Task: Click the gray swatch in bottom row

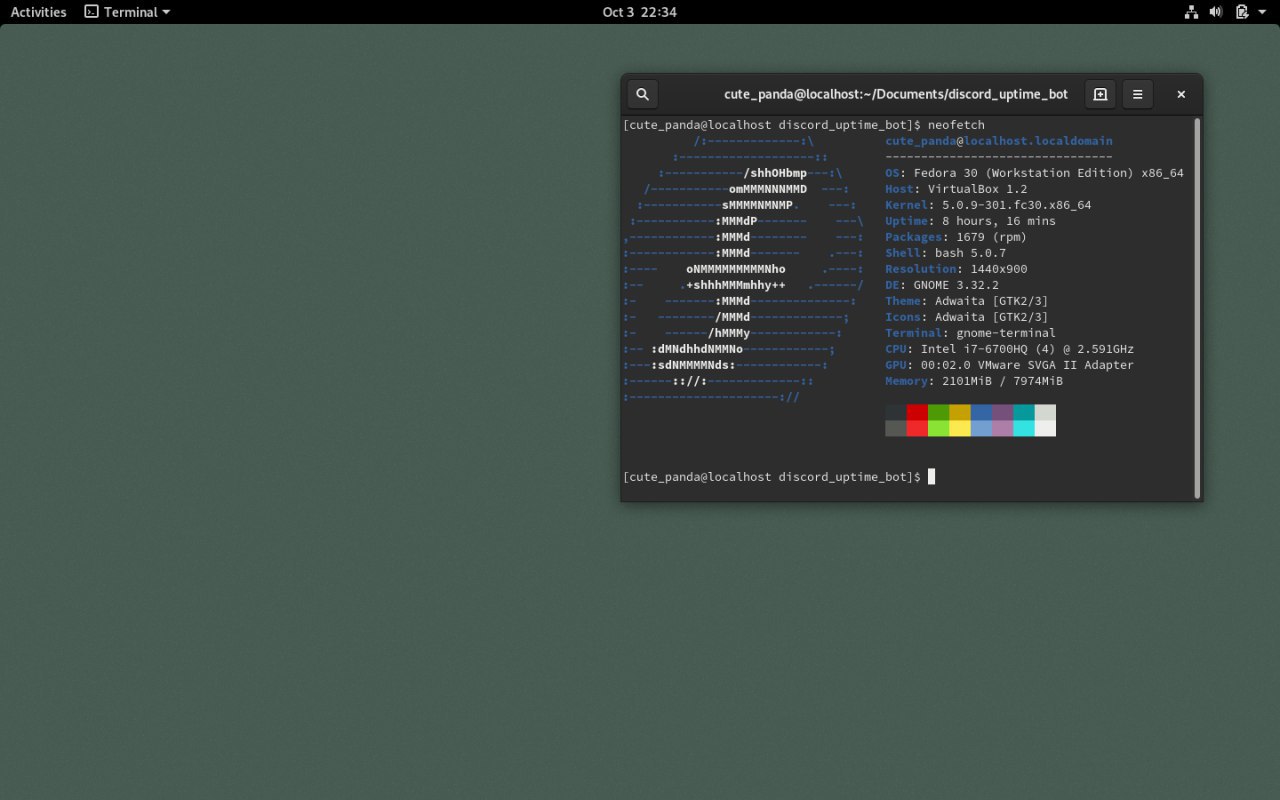Action: (x=896, y=428)
